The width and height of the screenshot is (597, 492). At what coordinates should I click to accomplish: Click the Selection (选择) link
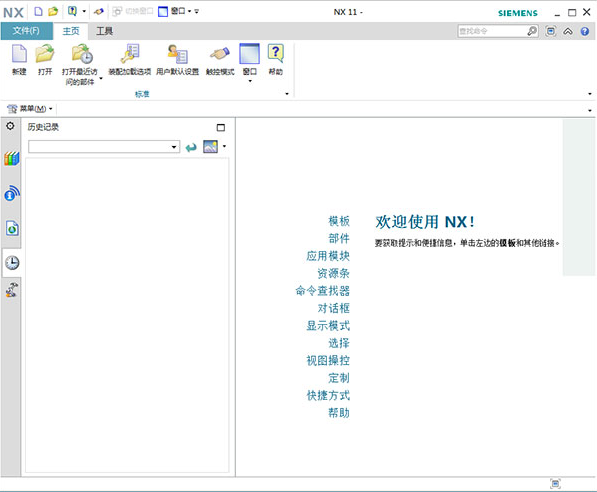[339, 343]
